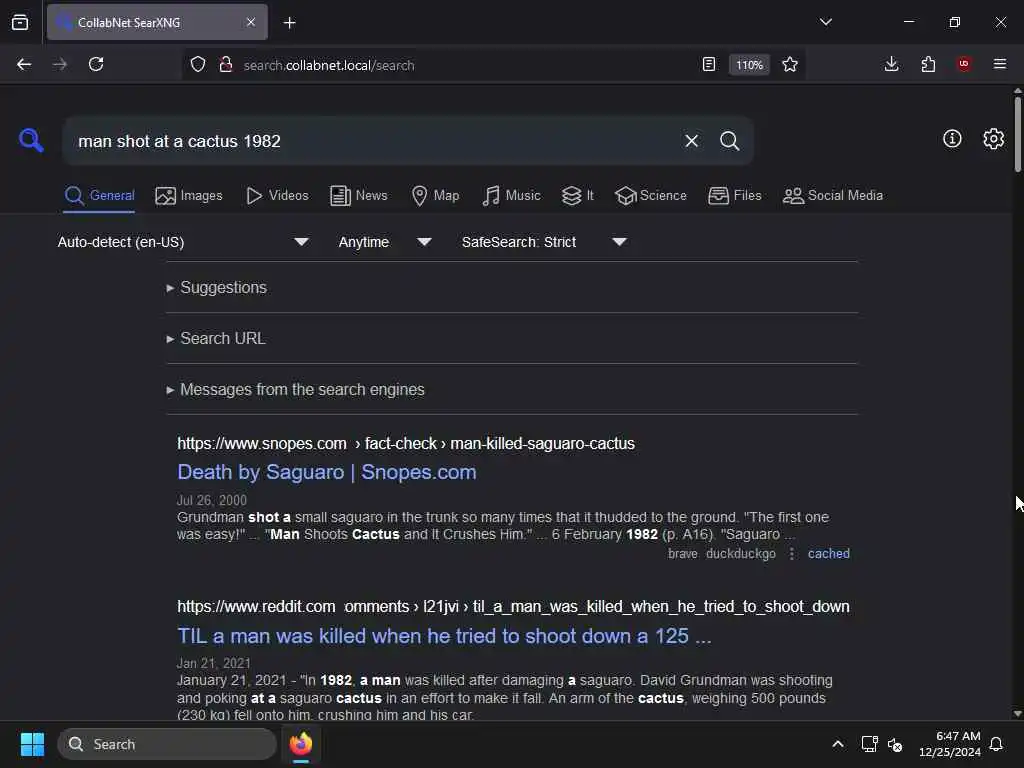Open the Extensions puzzle icon

click(x=928, y=64)
